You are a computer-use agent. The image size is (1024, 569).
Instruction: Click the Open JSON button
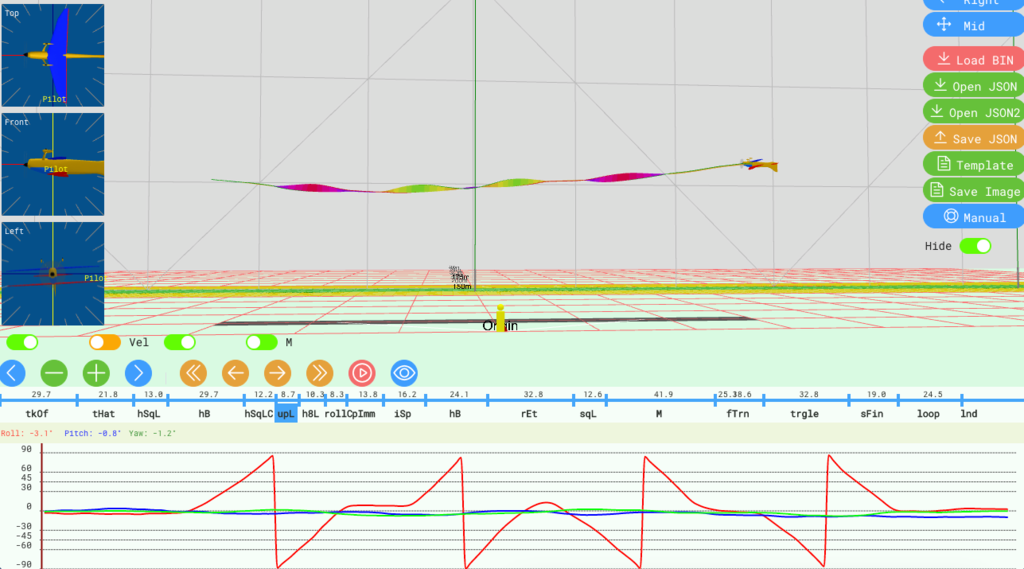pos(973,86)
